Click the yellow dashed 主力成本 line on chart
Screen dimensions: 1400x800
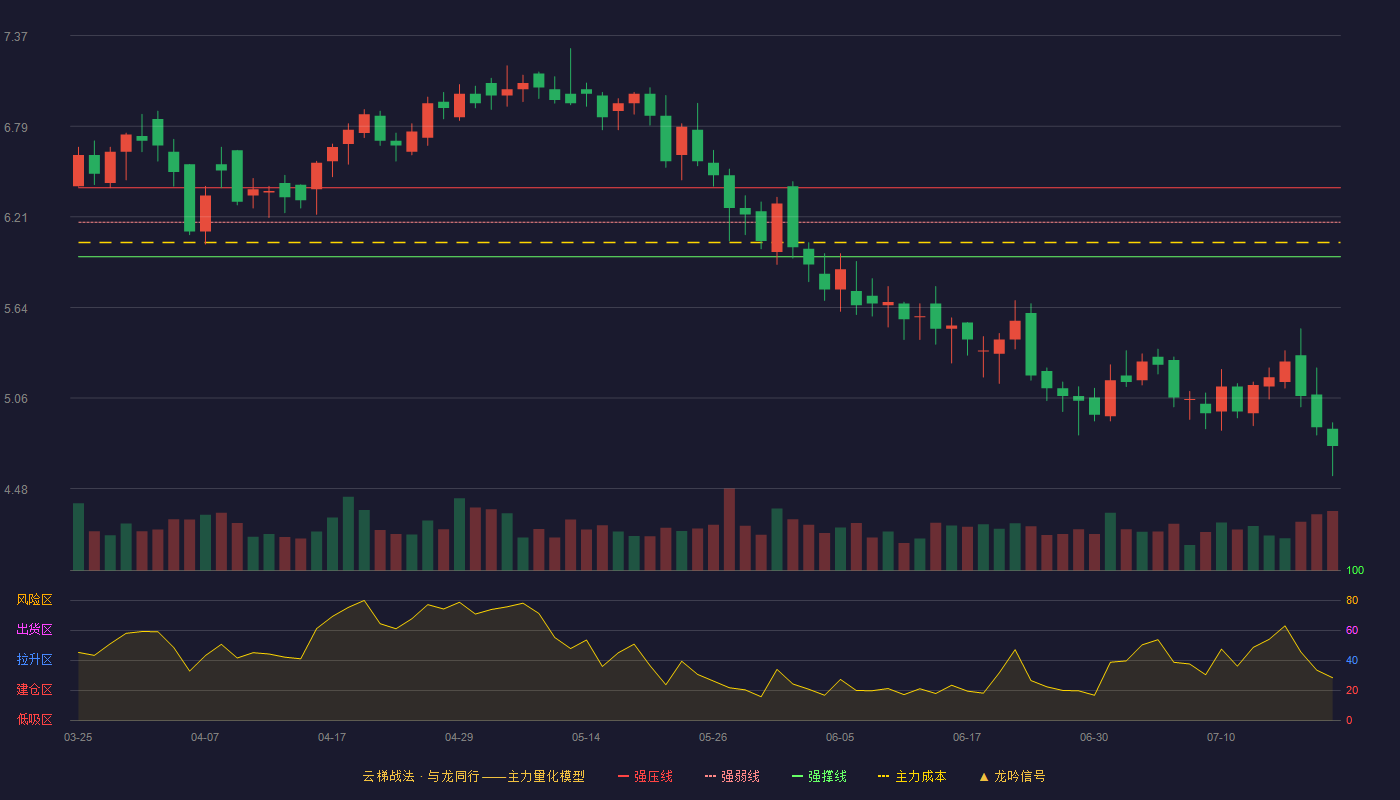point(709,242)
